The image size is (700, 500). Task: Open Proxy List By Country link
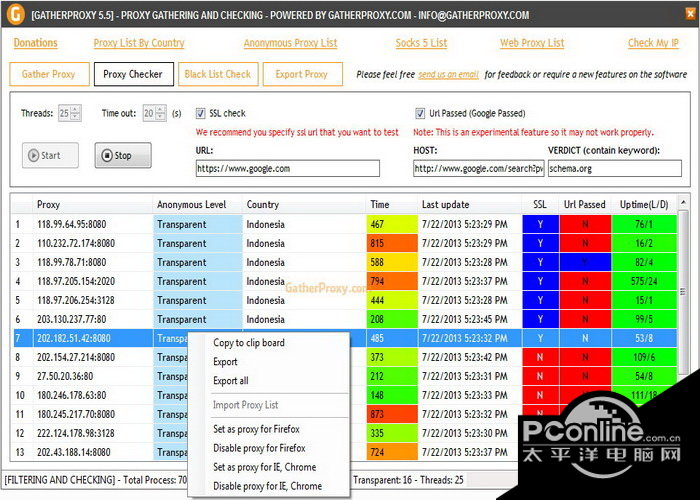point(139,43)
